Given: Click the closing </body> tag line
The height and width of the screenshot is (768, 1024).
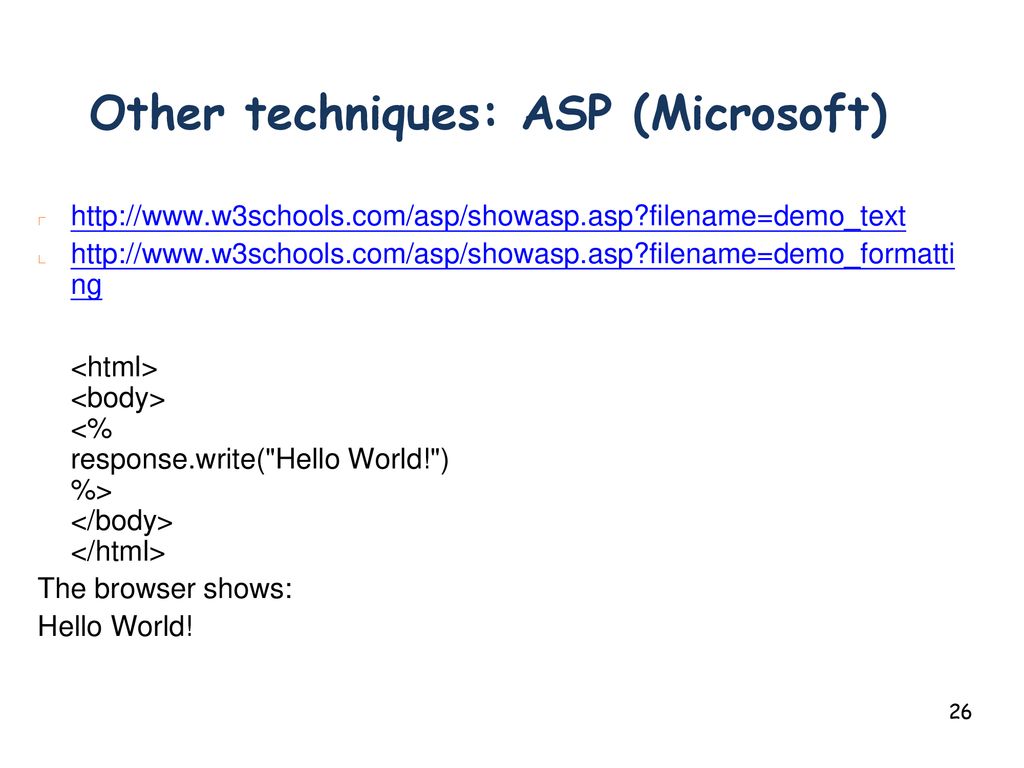Looking at the screenshot, I should point(121,521).
